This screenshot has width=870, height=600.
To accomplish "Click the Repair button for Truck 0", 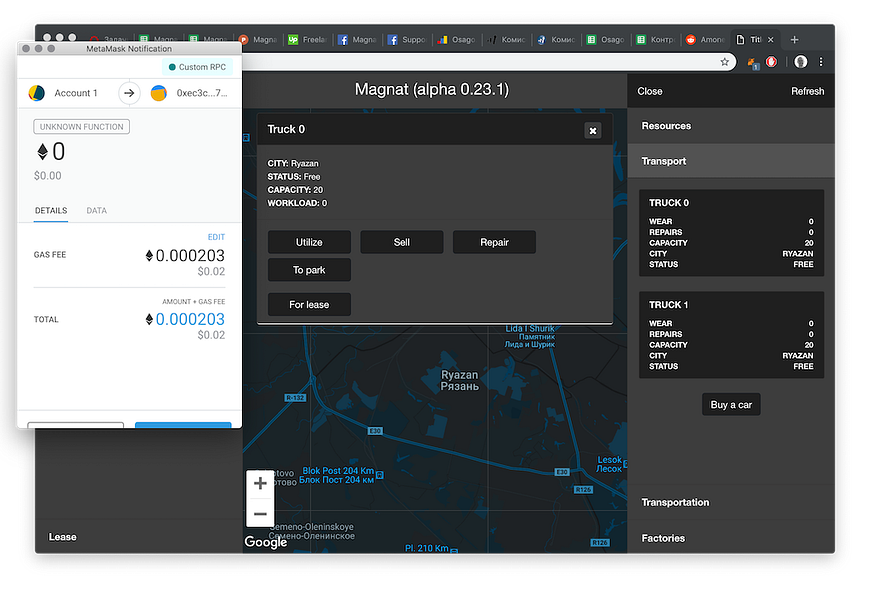I will click(494, 242).
